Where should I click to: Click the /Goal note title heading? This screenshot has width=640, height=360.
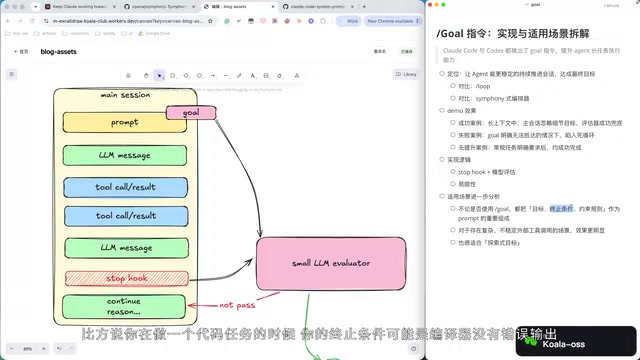click(513, 33)
